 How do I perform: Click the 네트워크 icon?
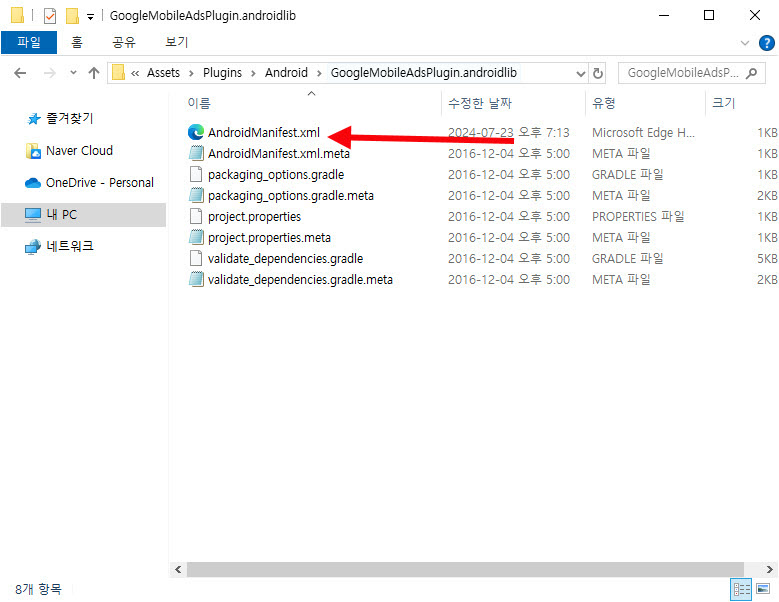pyautogui.click(x=33, y=246)
